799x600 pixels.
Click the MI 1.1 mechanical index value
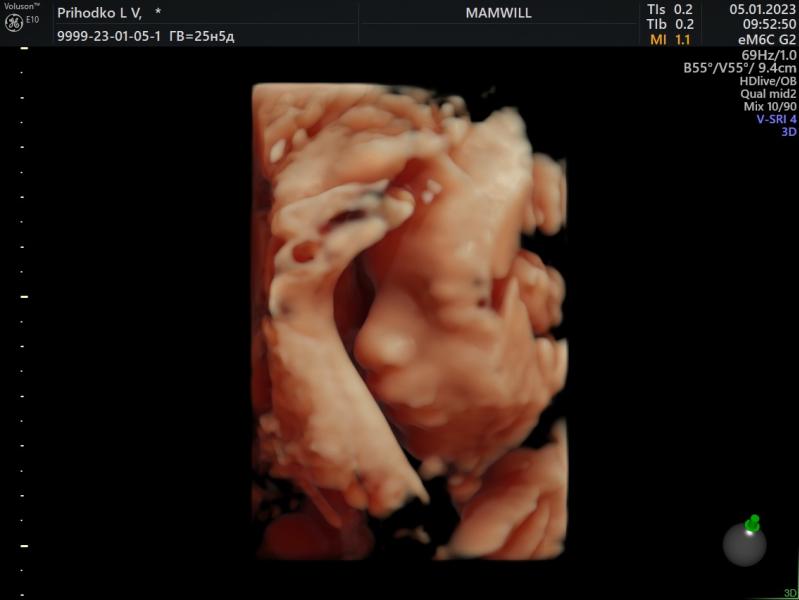(670, 40)
